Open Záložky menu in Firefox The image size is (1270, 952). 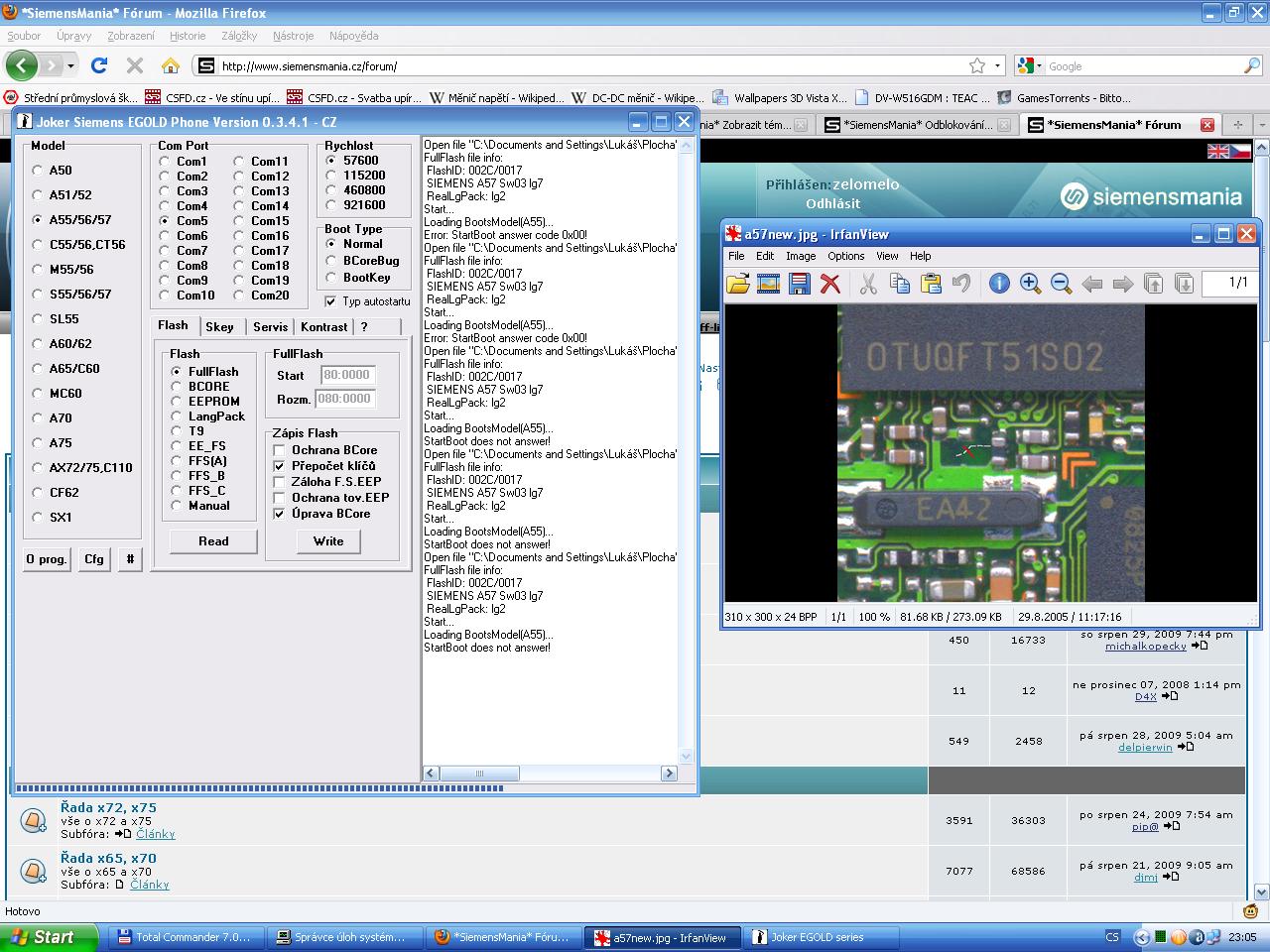239,36
